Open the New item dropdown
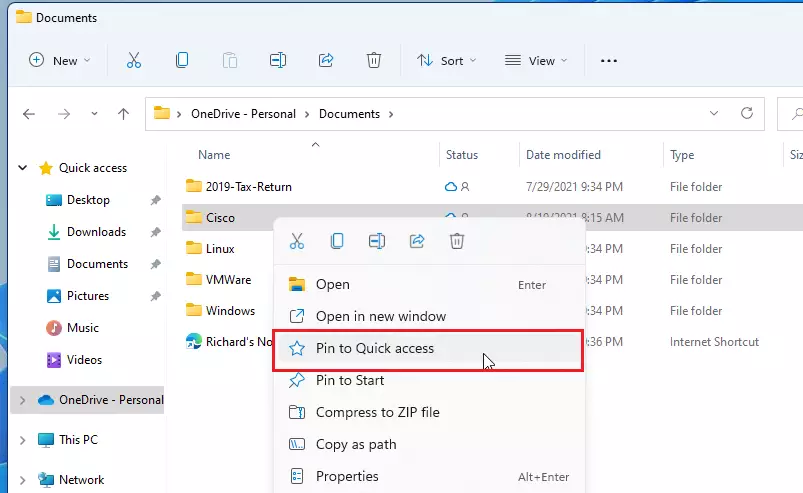This screenshot has height=493, width=803. pos(59,60)
